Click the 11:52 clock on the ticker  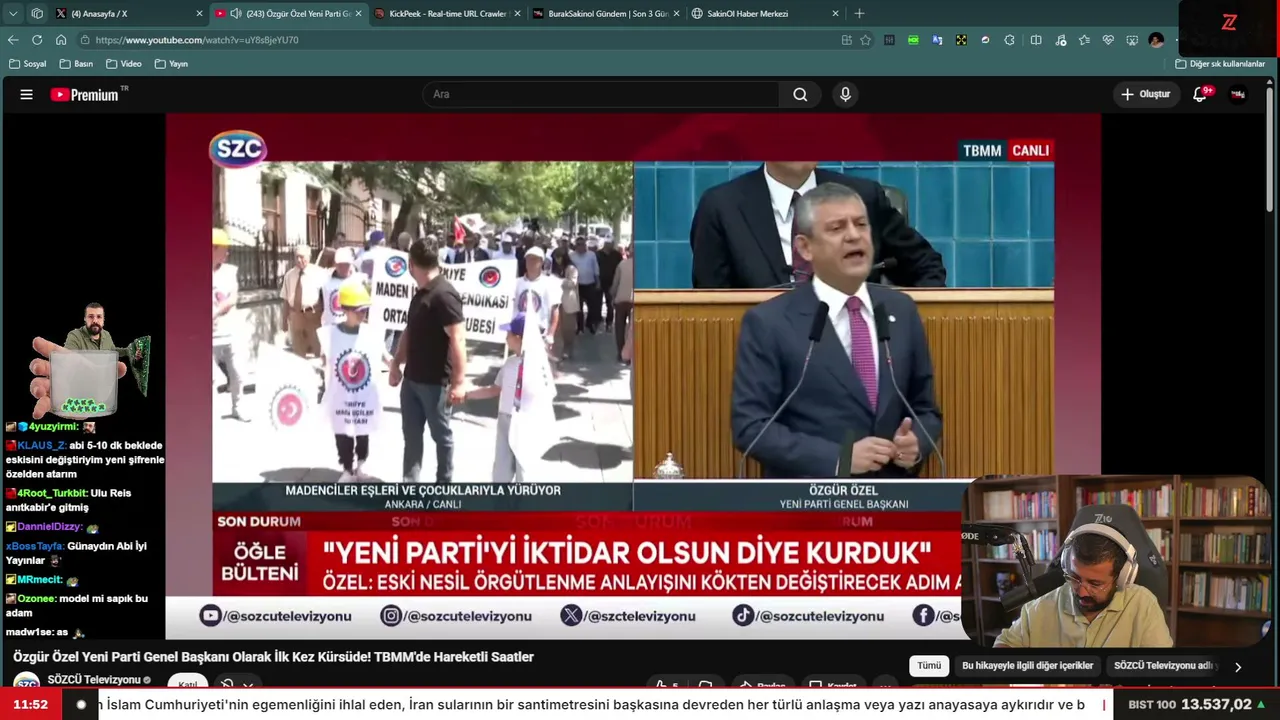point(31,705)
